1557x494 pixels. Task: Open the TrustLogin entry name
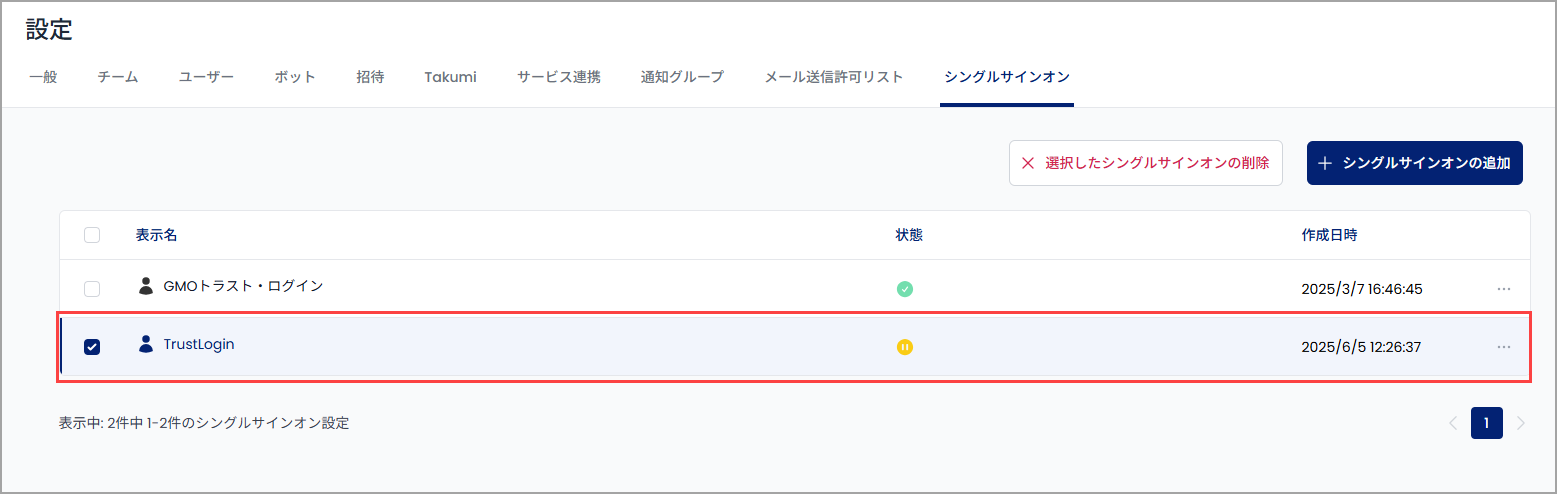(199, 344)
